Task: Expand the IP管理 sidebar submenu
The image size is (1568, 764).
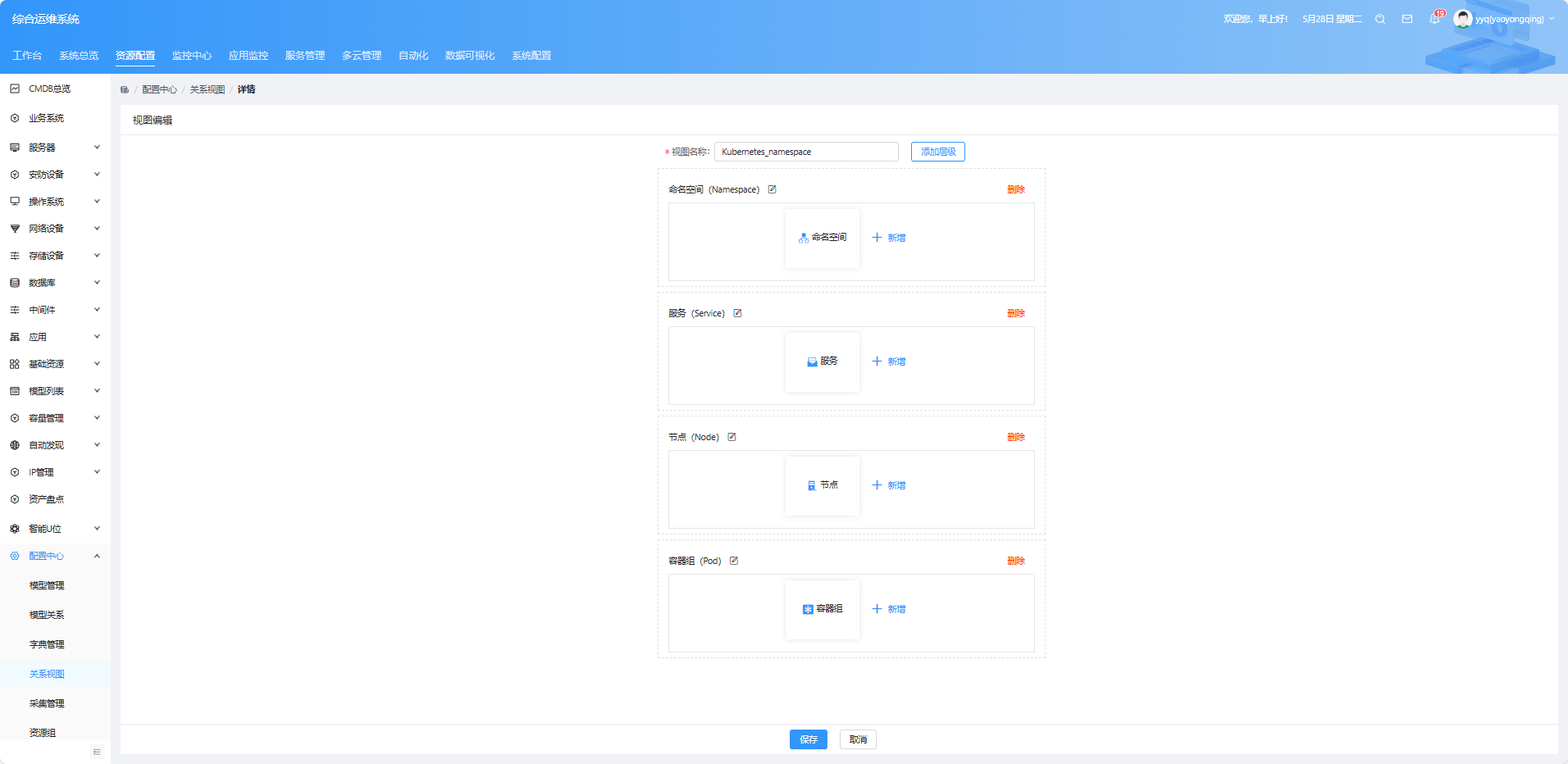Action: tap(97, 472)
